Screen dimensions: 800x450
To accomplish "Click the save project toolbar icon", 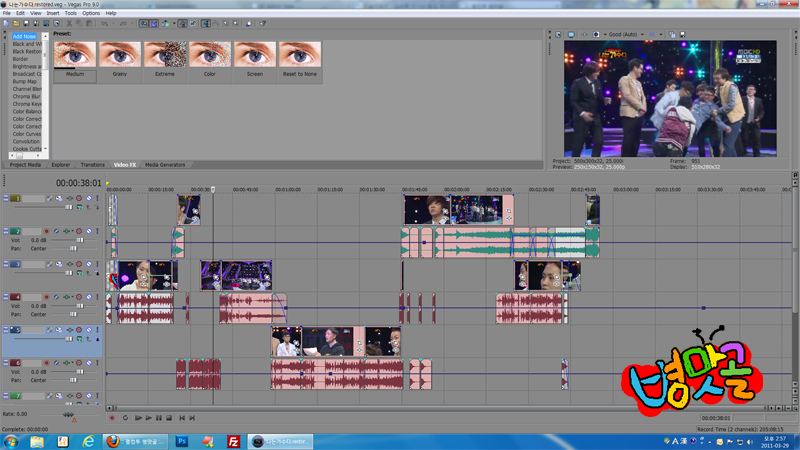I will [27, 23].
